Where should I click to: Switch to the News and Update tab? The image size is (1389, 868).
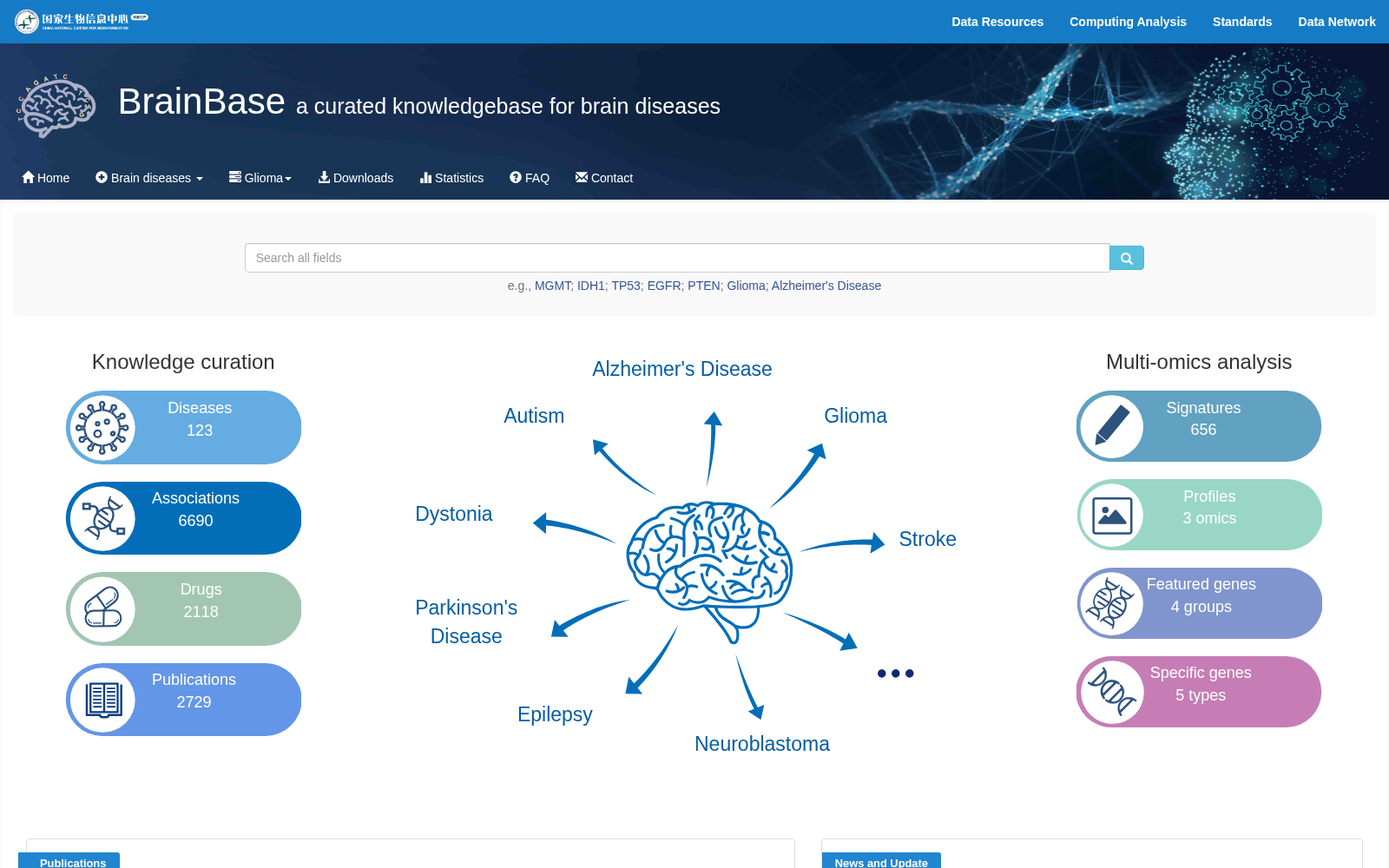[881, 861]
